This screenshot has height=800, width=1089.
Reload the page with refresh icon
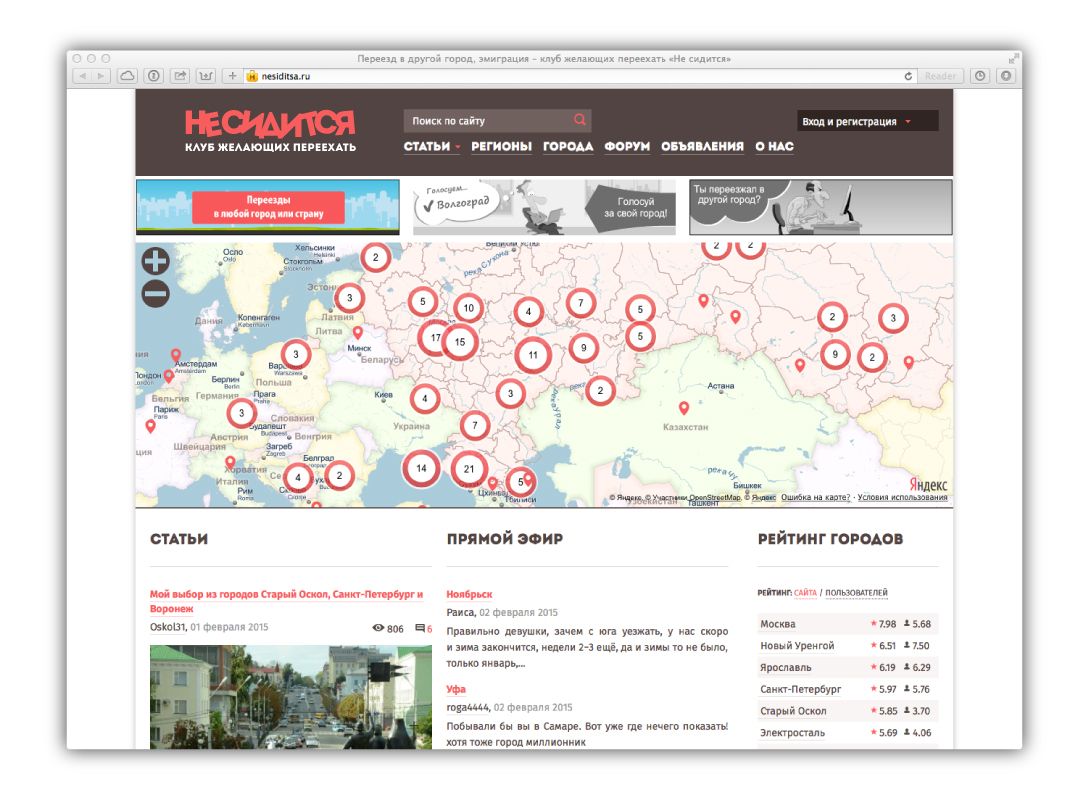(x=908, y=76)
